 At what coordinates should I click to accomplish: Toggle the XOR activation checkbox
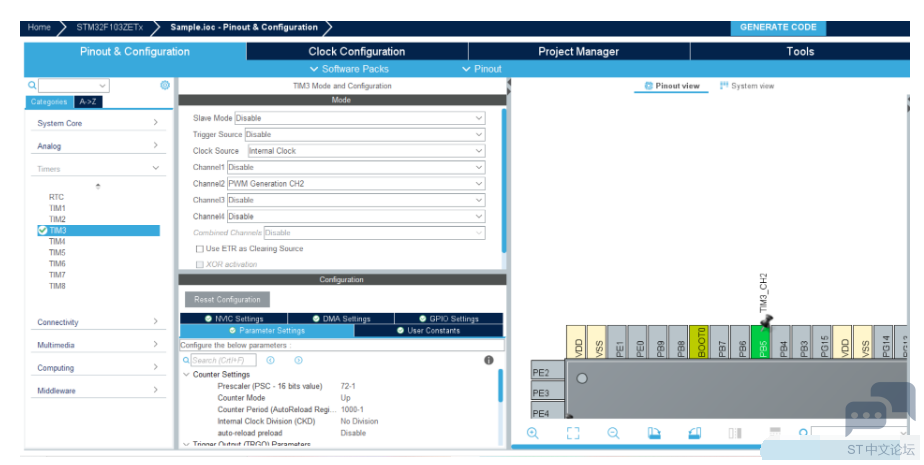coord(200,265)
